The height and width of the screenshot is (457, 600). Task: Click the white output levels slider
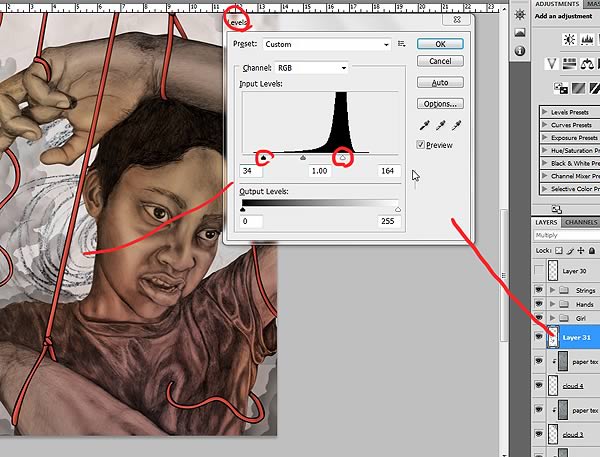398,209
